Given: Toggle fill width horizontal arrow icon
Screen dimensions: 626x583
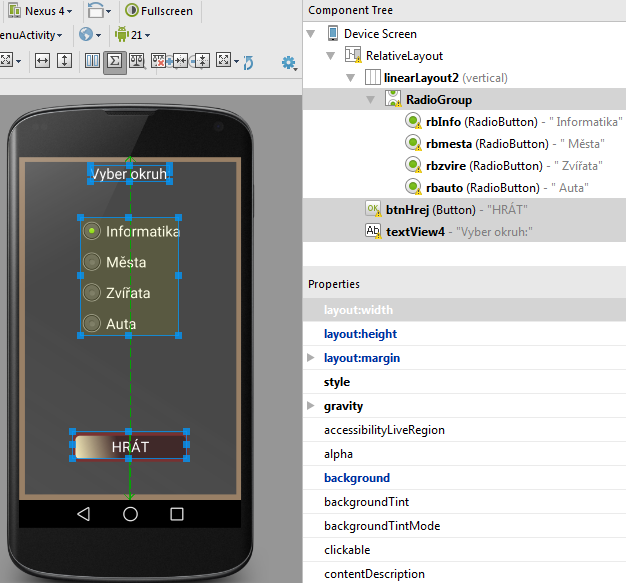Looking at the screenshot, I should [42, 61].
